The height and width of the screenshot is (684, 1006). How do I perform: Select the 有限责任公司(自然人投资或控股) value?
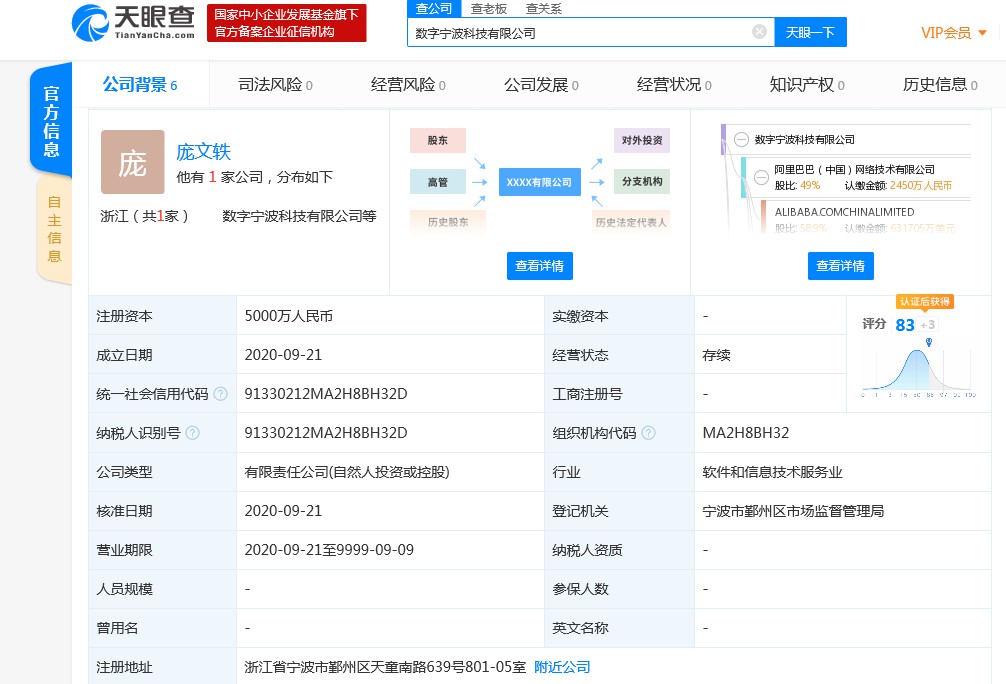[x=347, y=472]
